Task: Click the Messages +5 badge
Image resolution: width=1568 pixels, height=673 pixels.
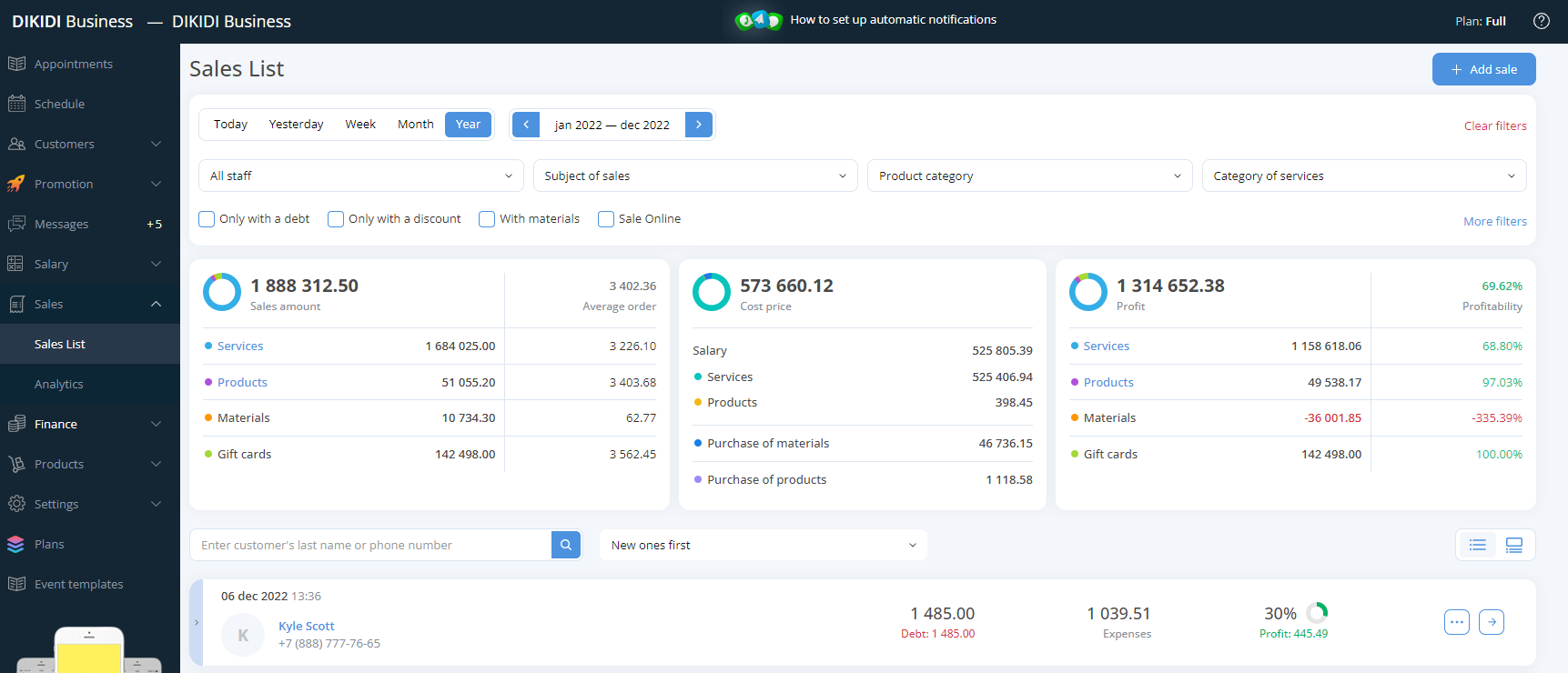Action: (x=155, y=224)
